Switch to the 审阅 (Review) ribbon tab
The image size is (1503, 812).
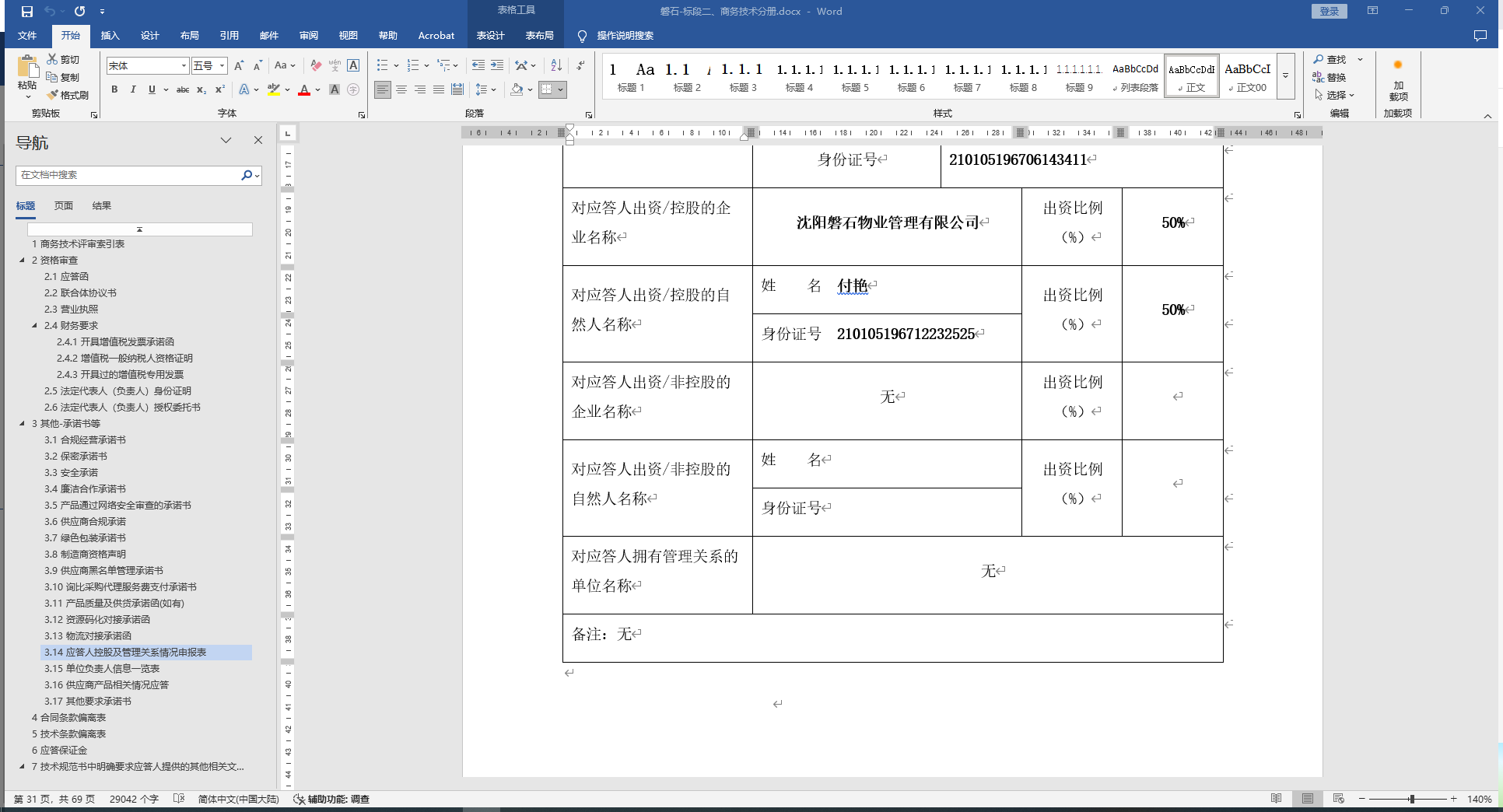pyautogui.click(x=309, y=36)
